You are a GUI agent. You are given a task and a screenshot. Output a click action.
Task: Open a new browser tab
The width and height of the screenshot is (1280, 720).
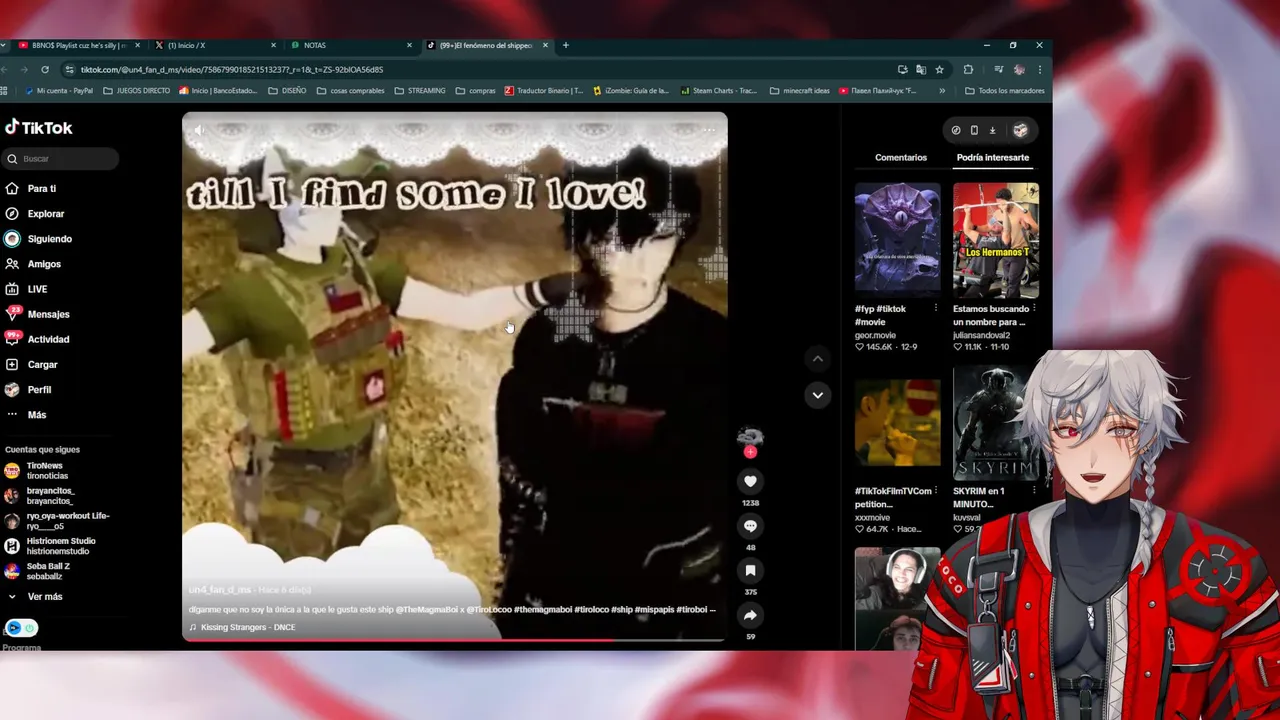pos(565,45)
